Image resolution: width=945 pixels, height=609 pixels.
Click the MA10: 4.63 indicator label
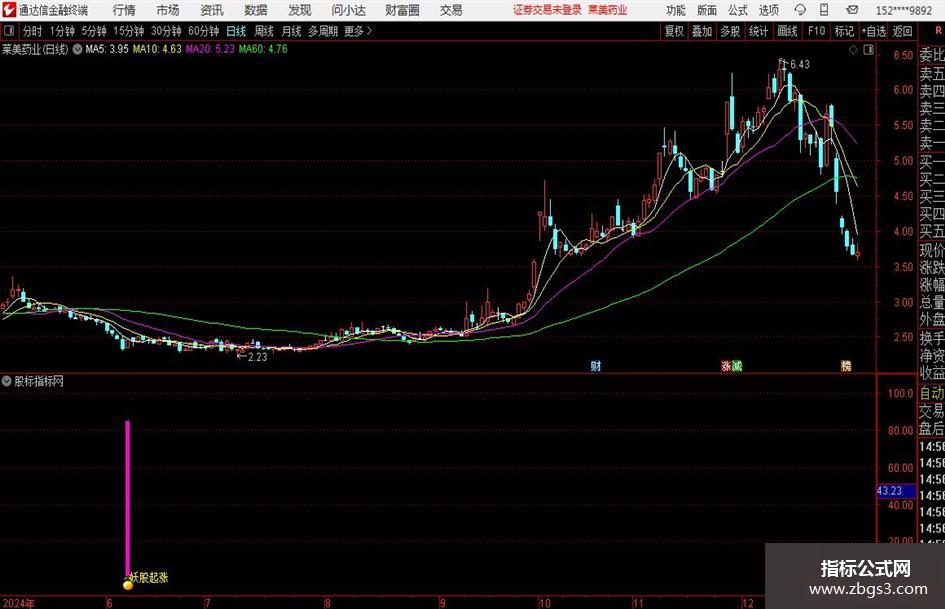[x=157, y=49]
